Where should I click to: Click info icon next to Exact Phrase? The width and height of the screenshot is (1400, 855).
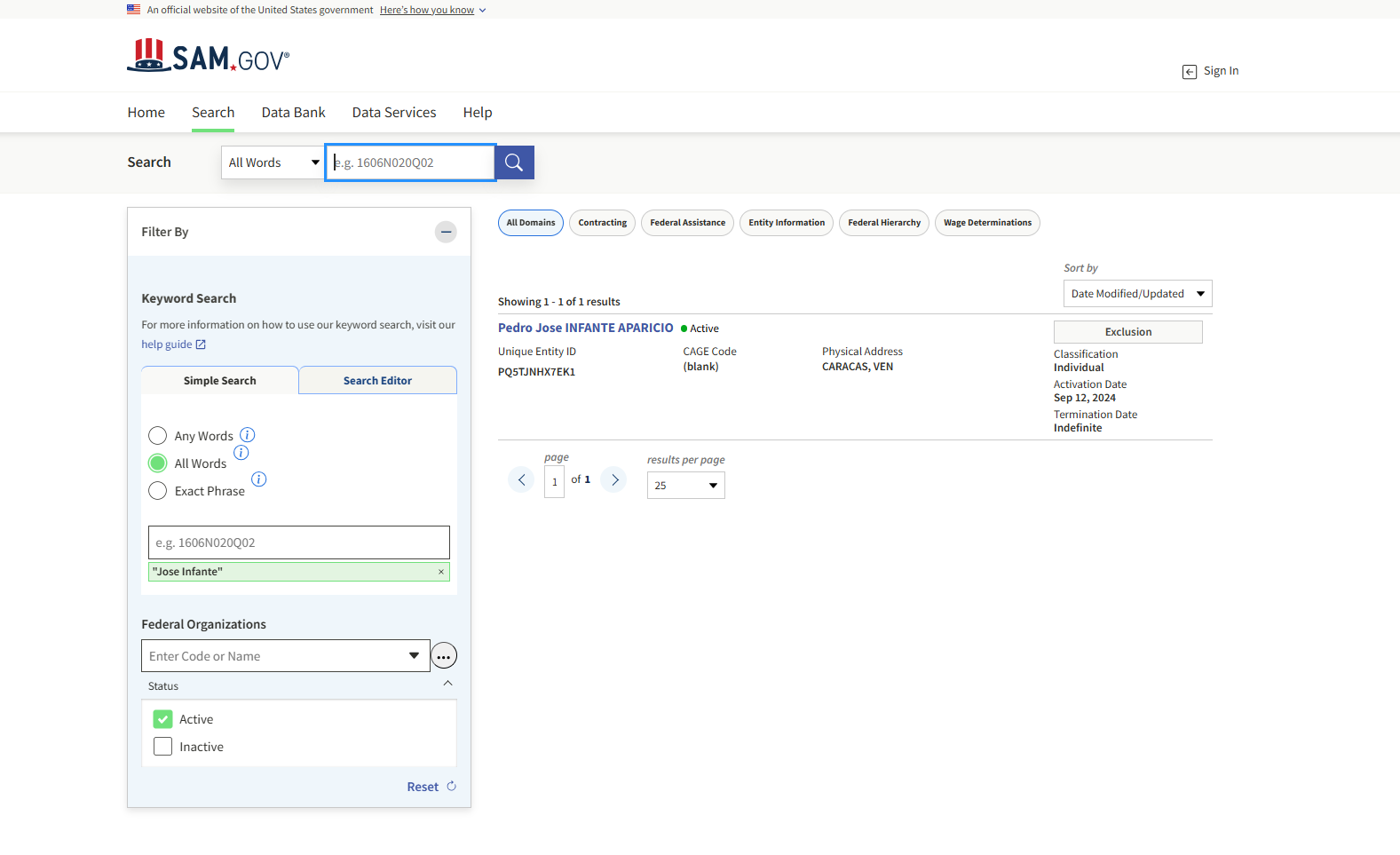click(259, 479)
